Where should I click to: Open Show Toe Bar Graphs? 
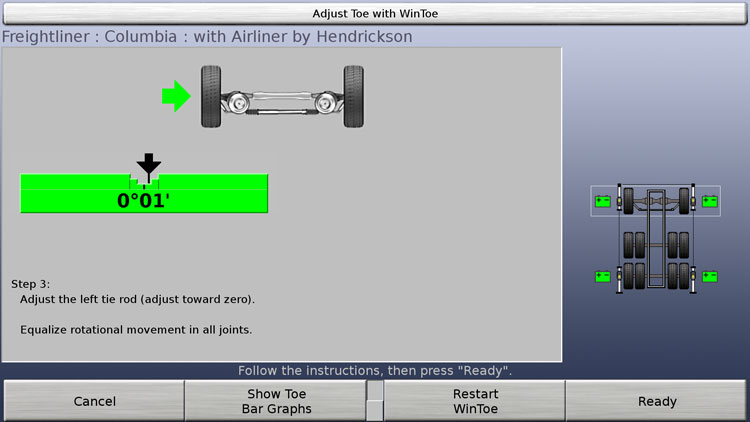click(x=277, y=401)
